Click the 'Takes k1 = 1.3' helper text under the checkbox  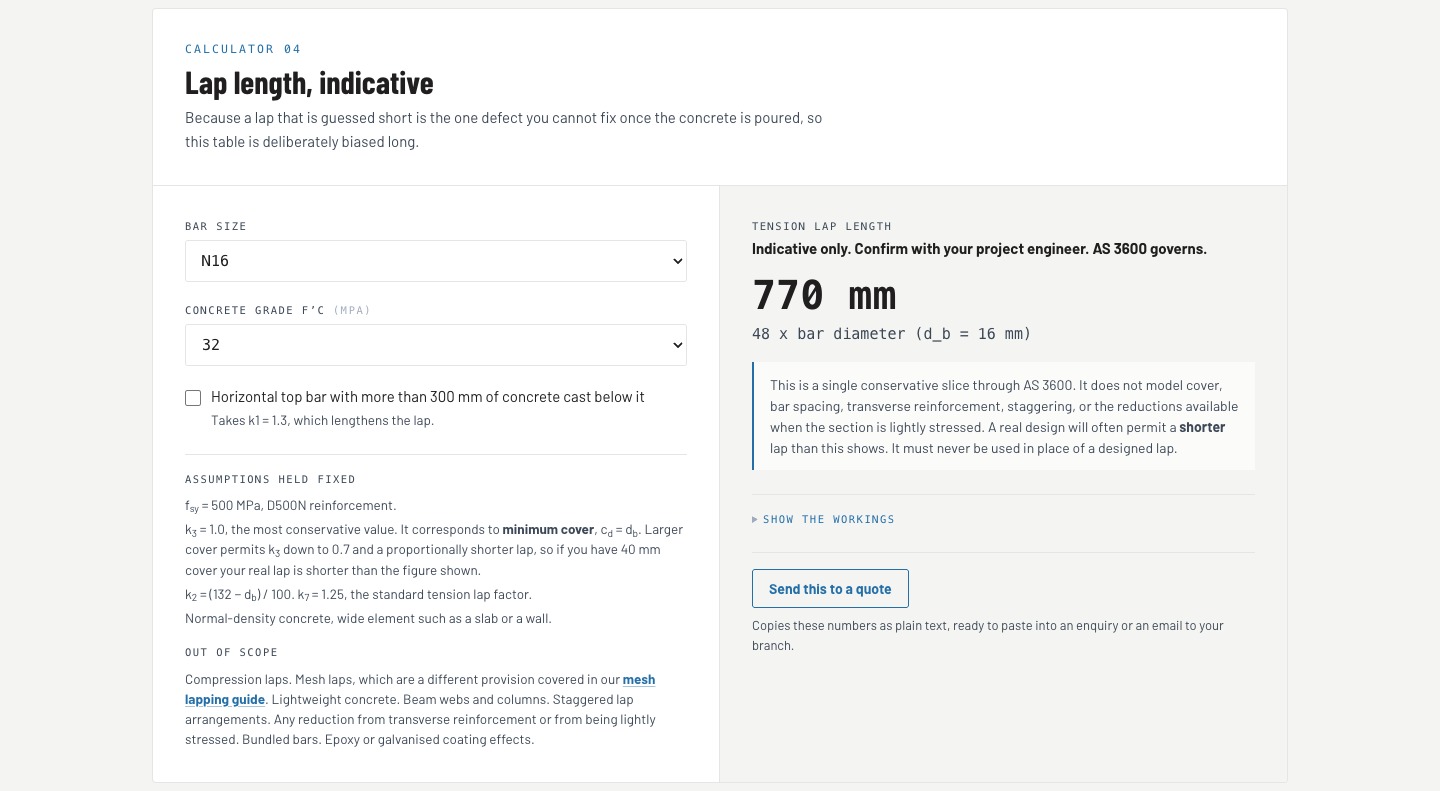pos(322,421)
